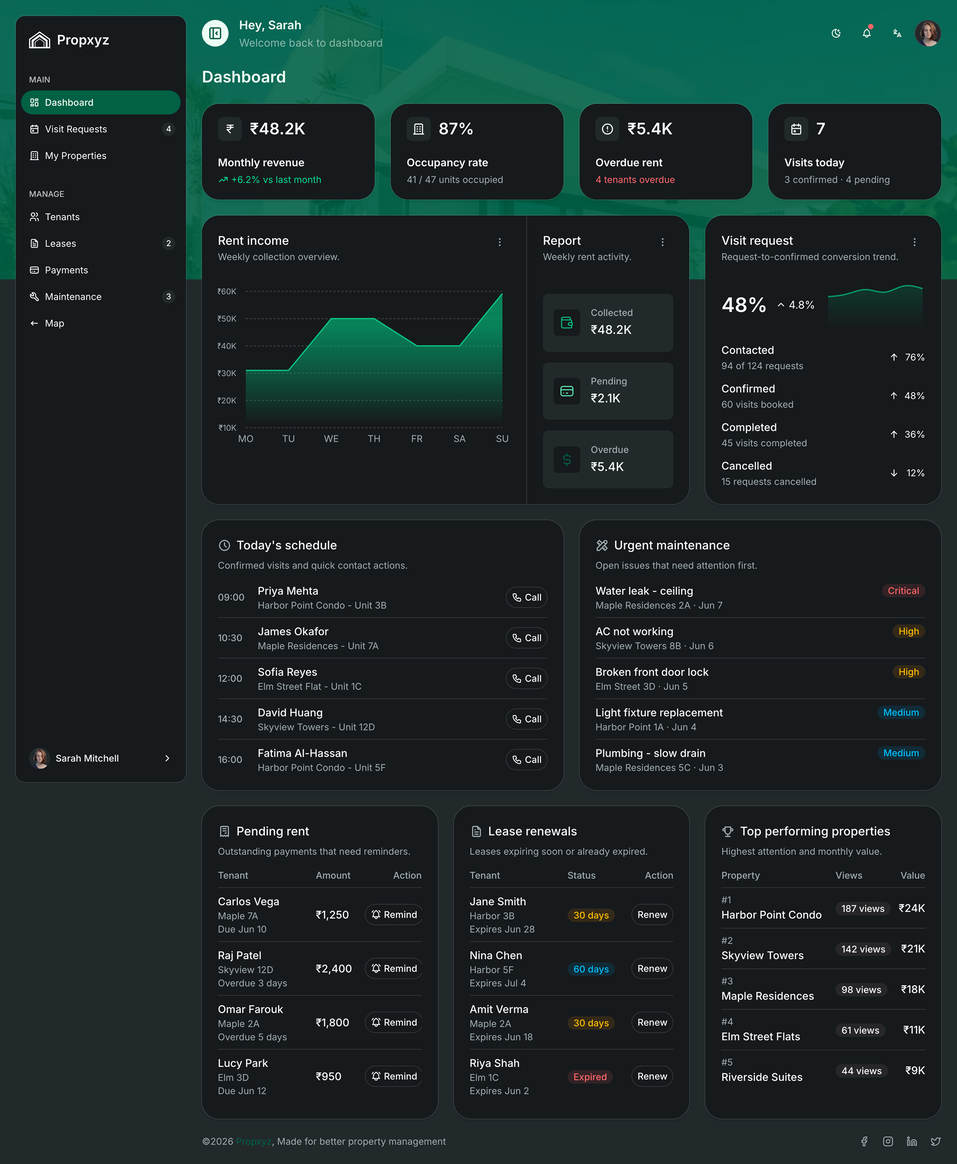Open notifications bell icon
The width and height of the screenshot is (957, 1164).
pyautogui.click(x=866, y=33)
